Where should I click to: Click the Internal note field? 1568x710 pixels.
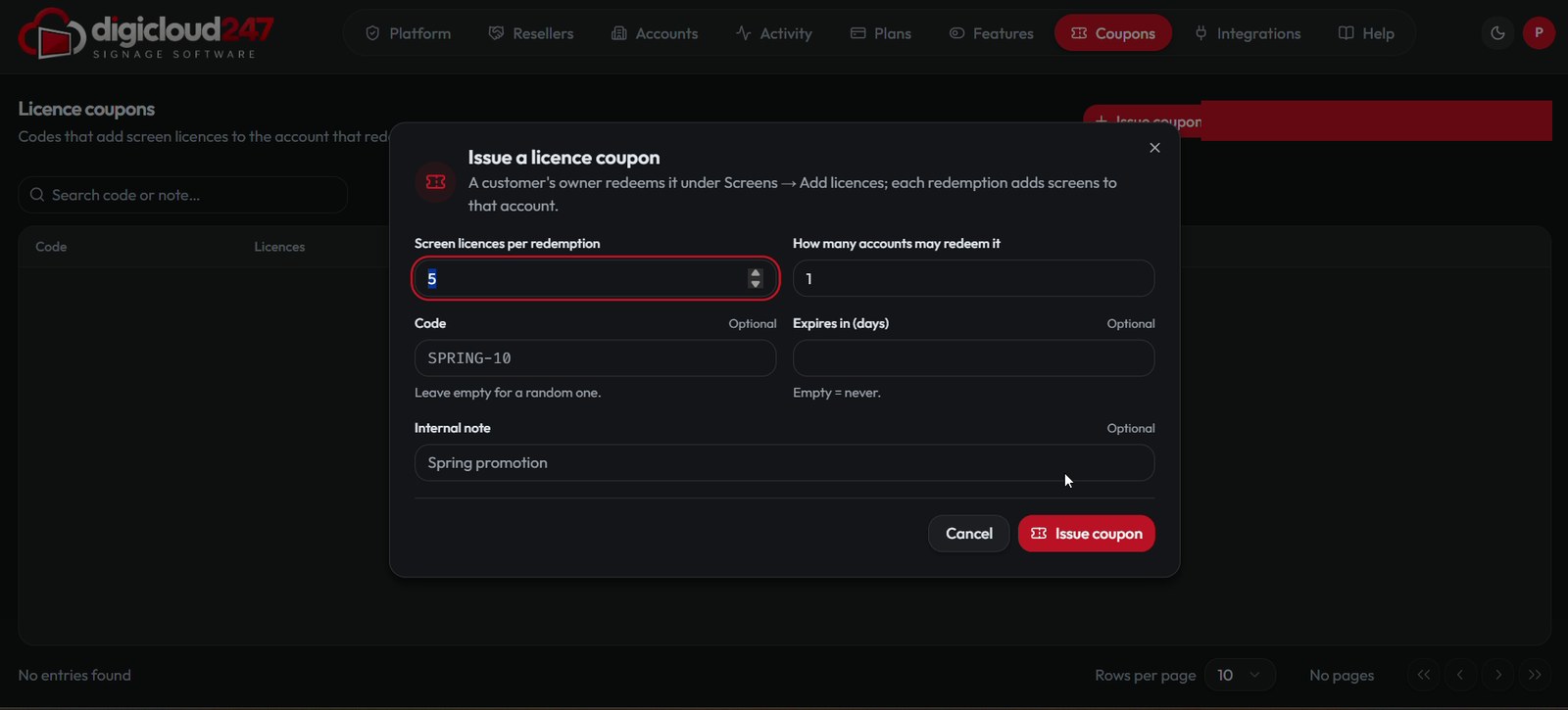click(x=784, y=463)
